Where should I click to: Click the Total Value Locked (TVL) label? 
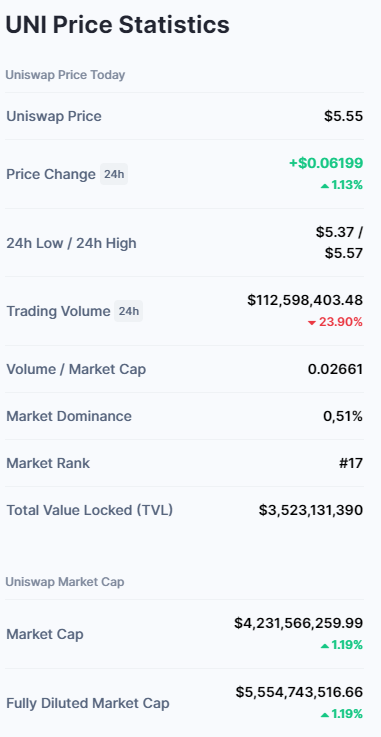coord(89,510)
